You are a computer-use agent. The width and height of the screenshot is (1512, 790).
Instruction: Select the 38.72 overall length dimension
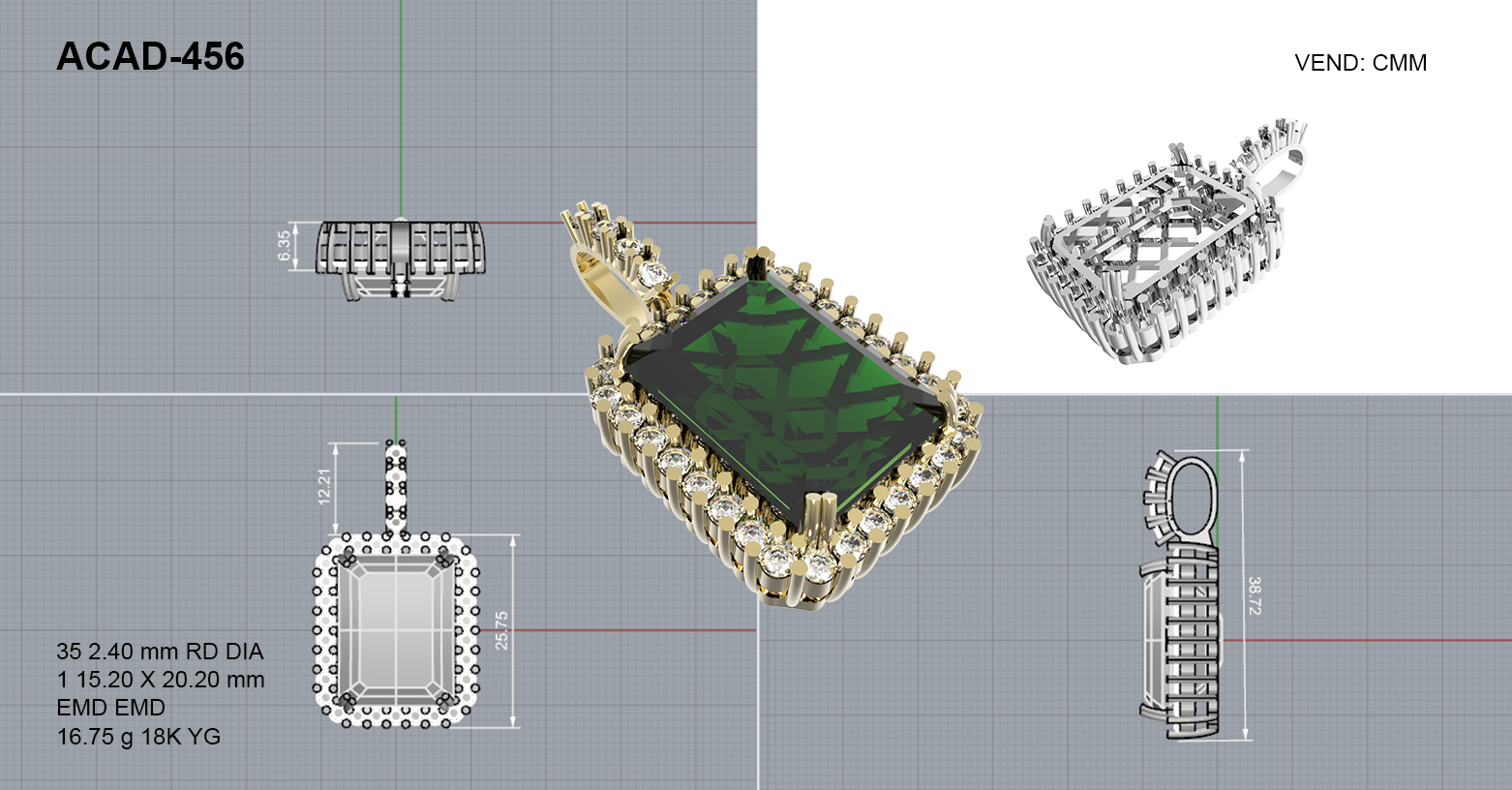click(x=1255, y=595)
